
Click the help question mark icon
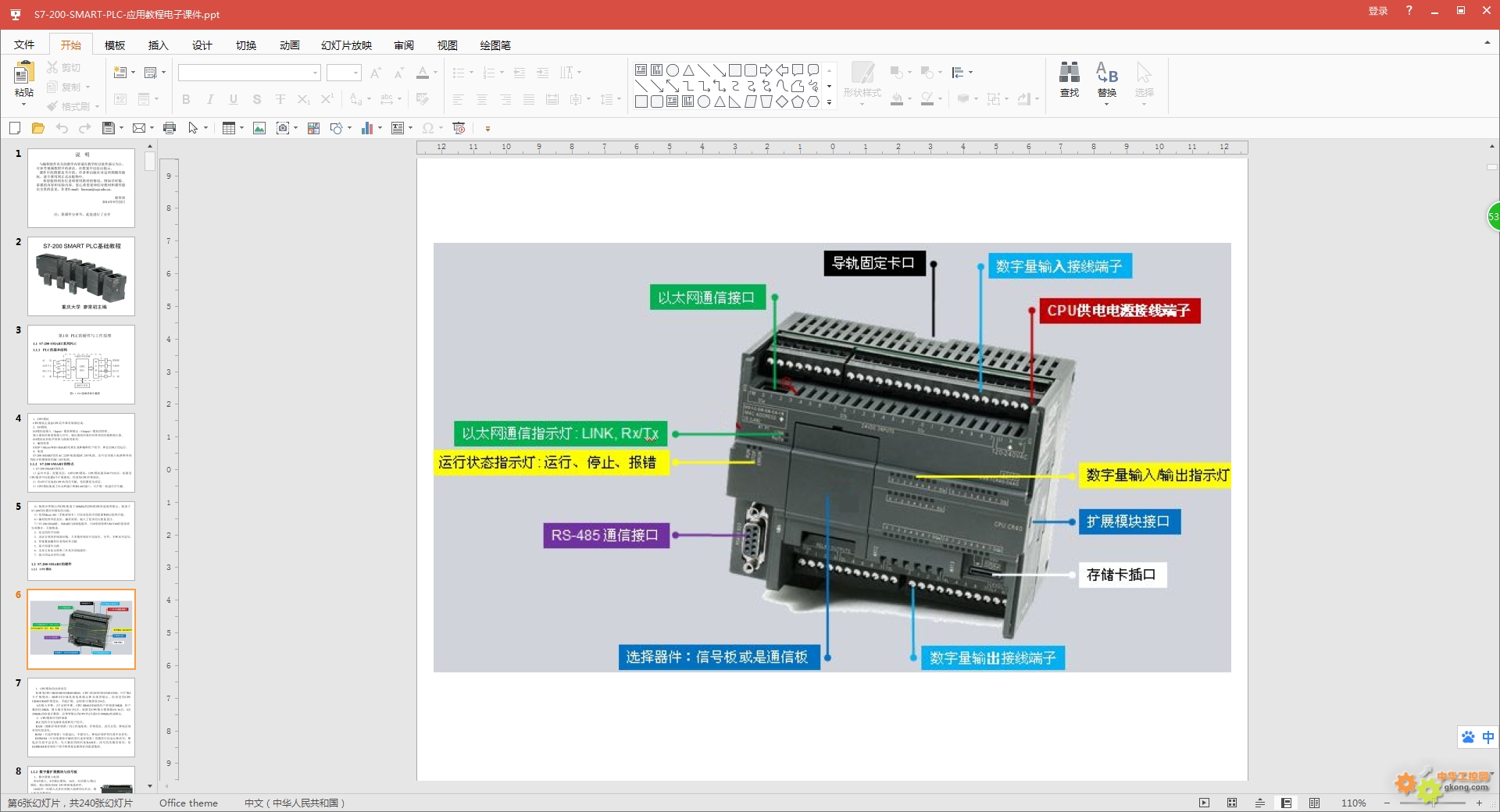tap(1409, 10)
